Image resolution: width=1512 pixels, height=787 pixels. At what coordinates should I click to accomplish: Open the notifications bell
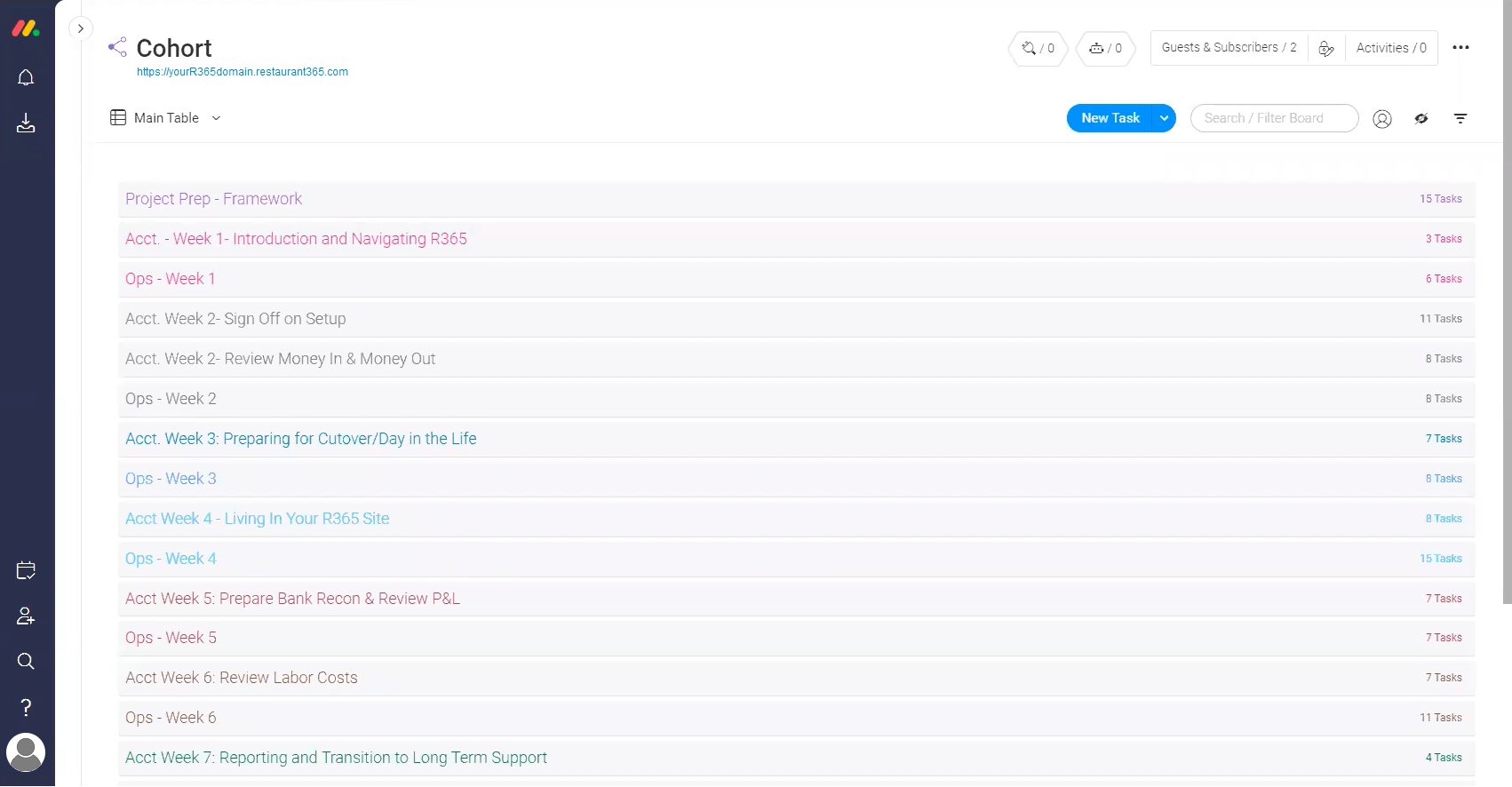26,78
